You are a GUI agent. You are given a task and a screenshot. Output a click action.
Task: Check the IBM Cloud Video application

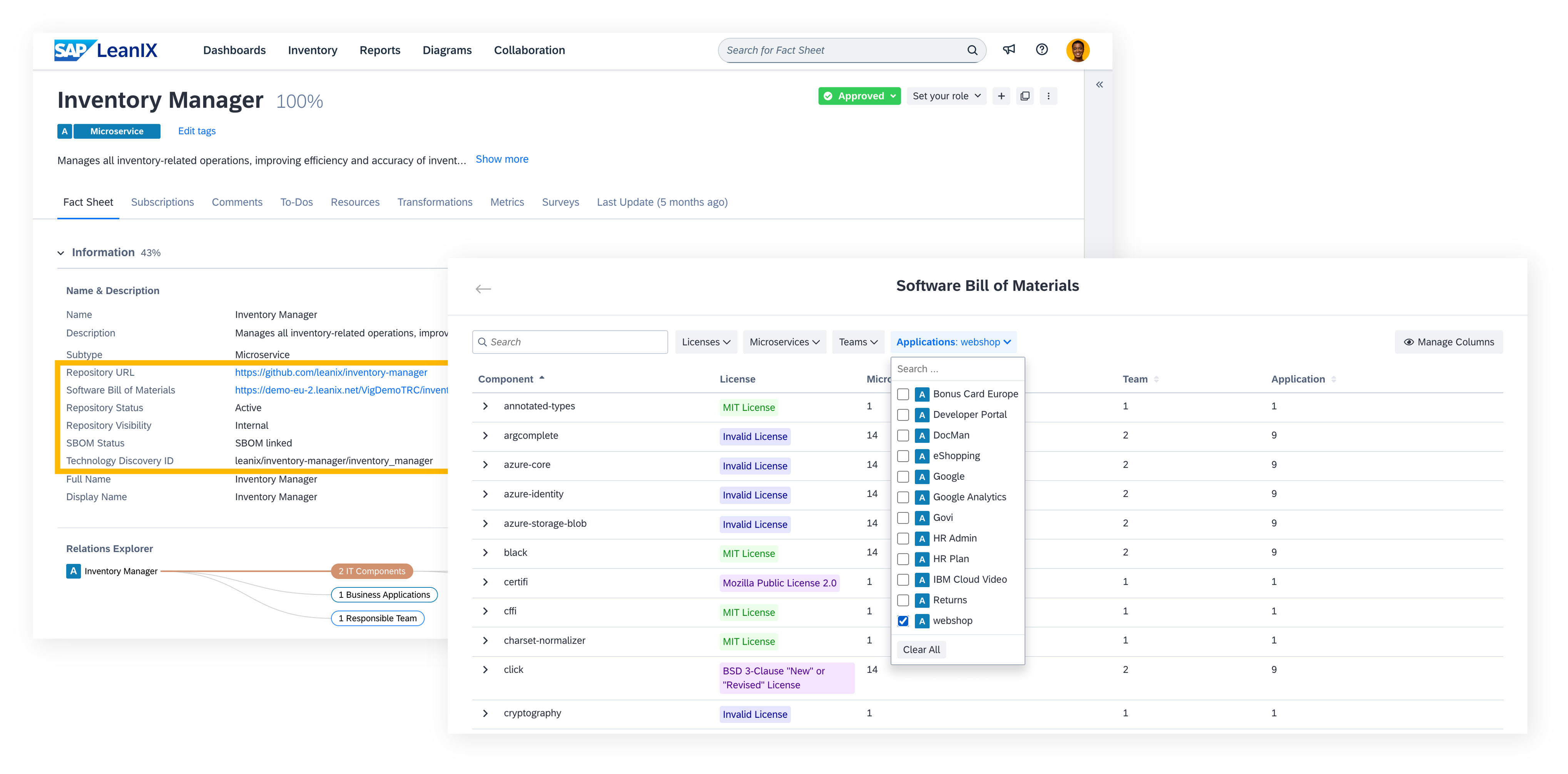(x=903, y=580)
